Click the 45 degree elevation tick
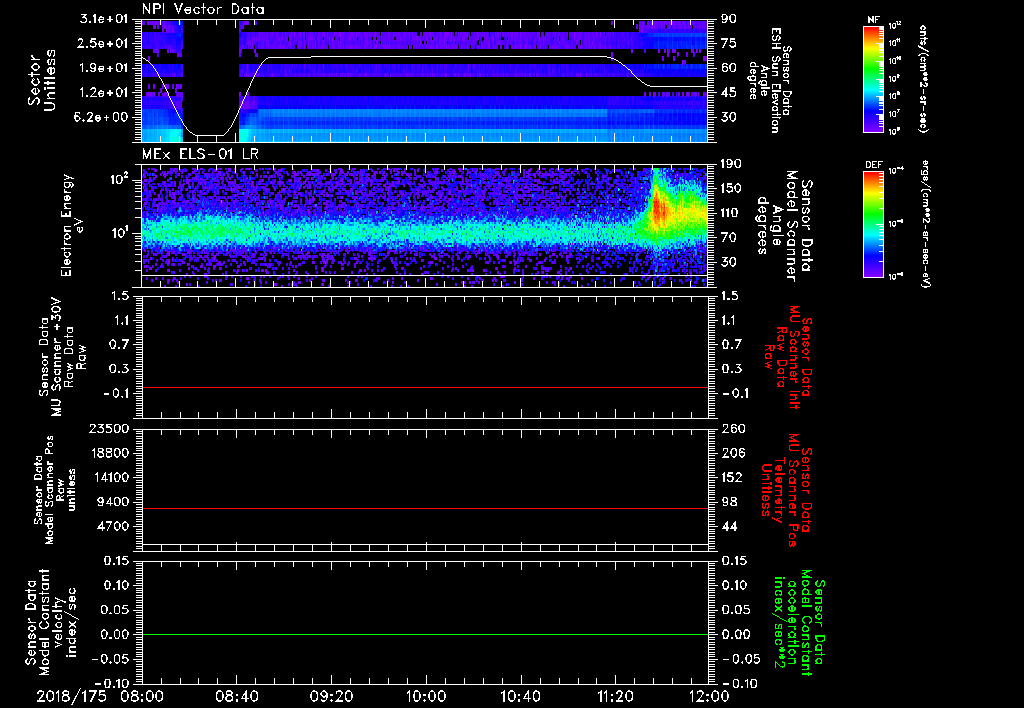The width and height of the screenshot is (1024, 708). (729, 92)
